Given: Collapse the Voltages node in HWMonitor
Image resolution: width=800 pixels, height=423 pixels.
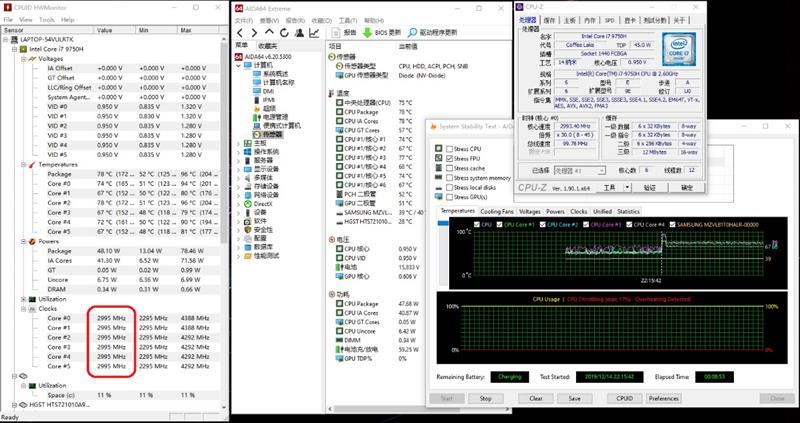Looking at the screenshot, I should (23, 59).
